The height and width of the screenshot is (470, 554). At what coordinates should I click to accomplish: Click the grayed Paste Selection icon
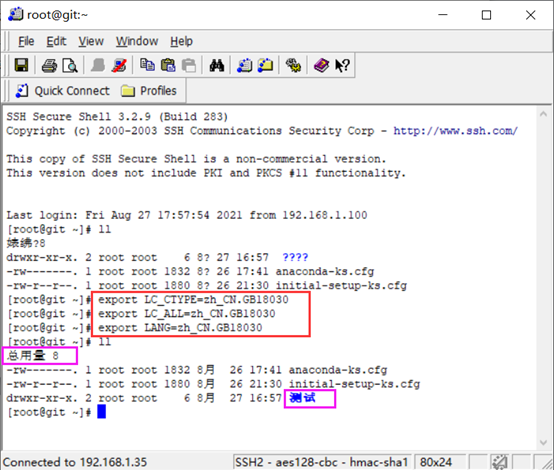tap(189, 66)
